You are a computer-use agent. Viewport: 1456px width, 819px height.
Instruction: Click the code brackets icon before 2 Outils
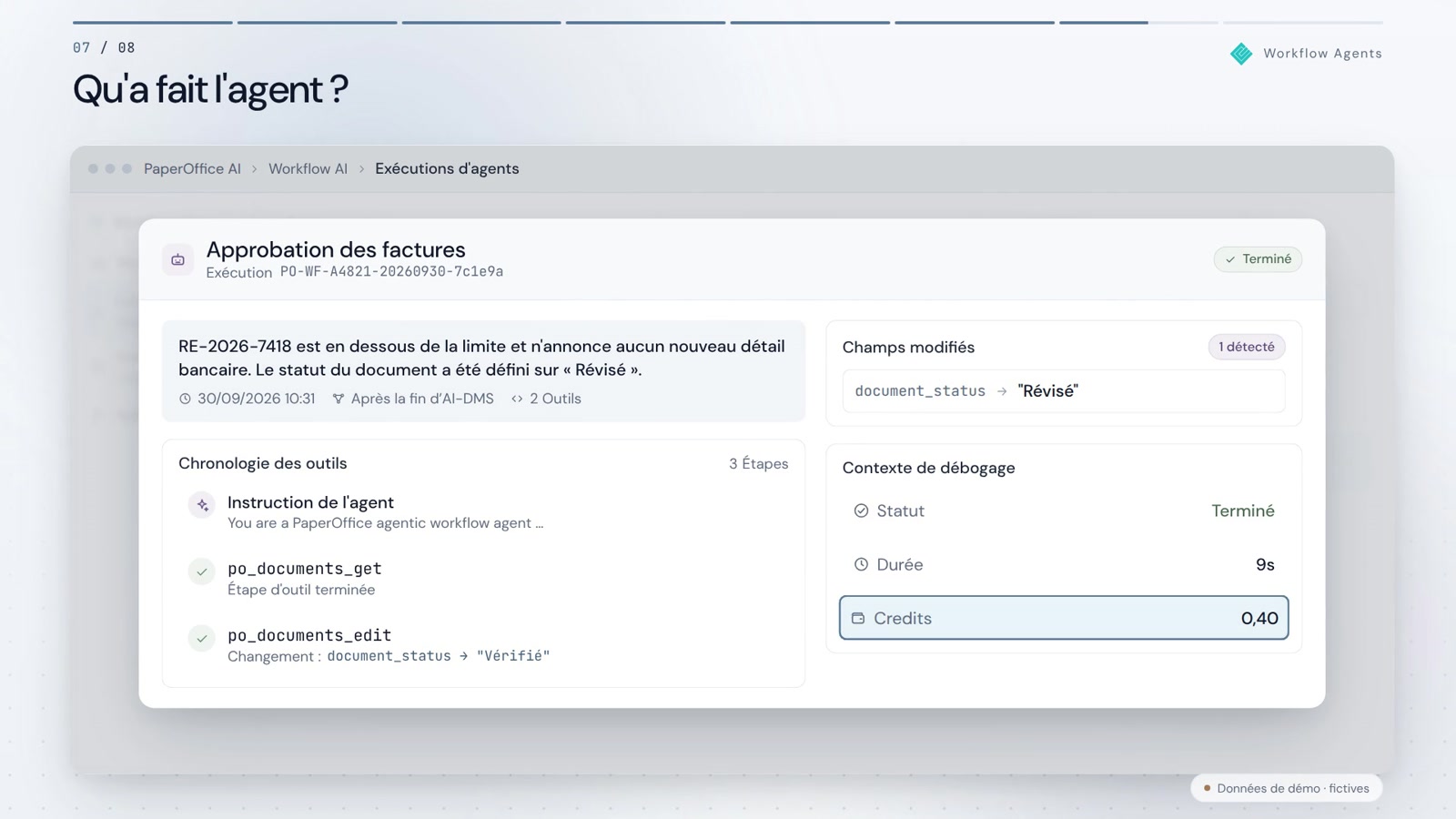(517, 399)
